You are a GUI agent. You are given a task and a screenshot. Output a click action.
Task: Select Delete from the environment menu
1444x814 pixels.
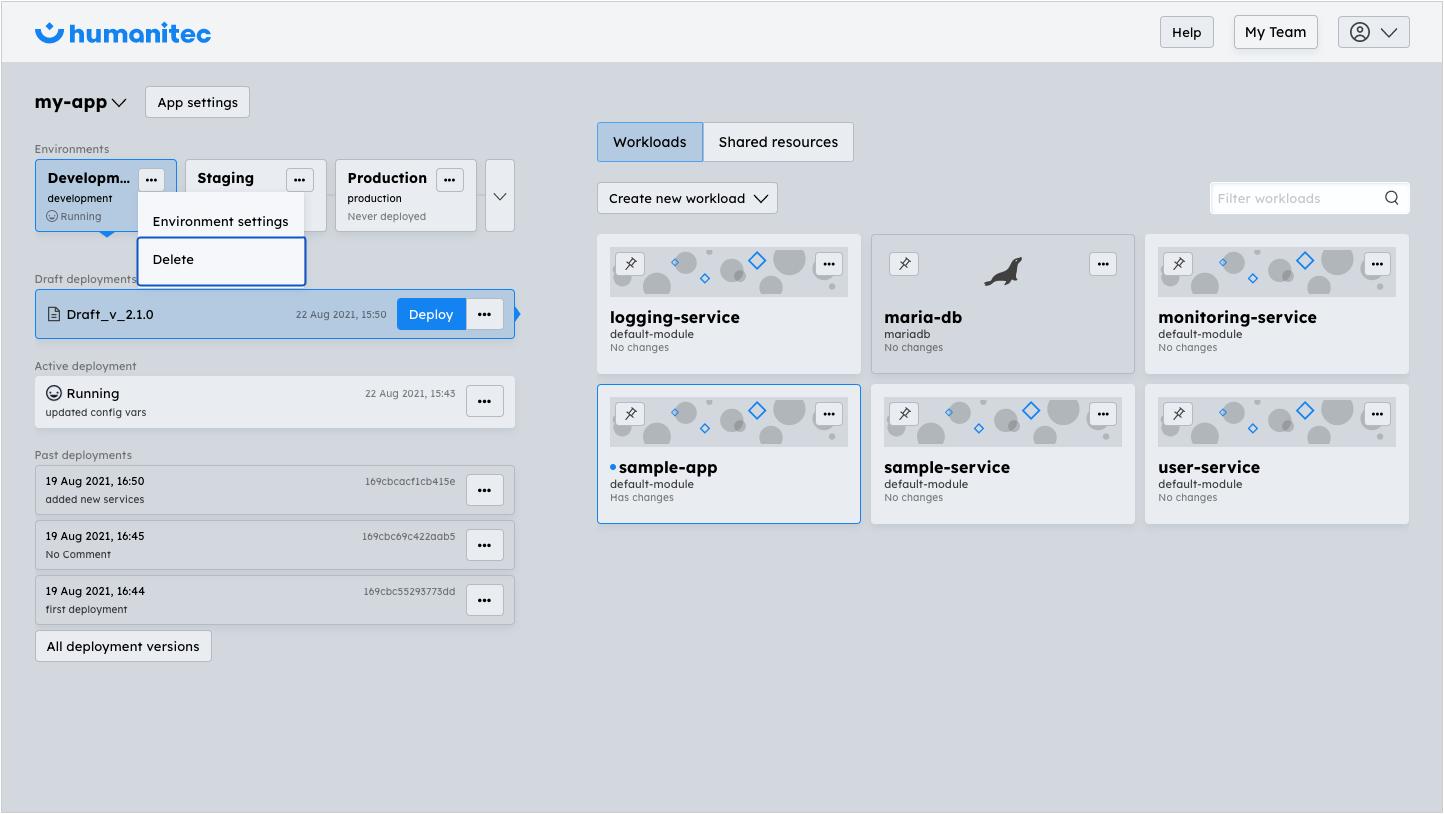coord(221,260)
